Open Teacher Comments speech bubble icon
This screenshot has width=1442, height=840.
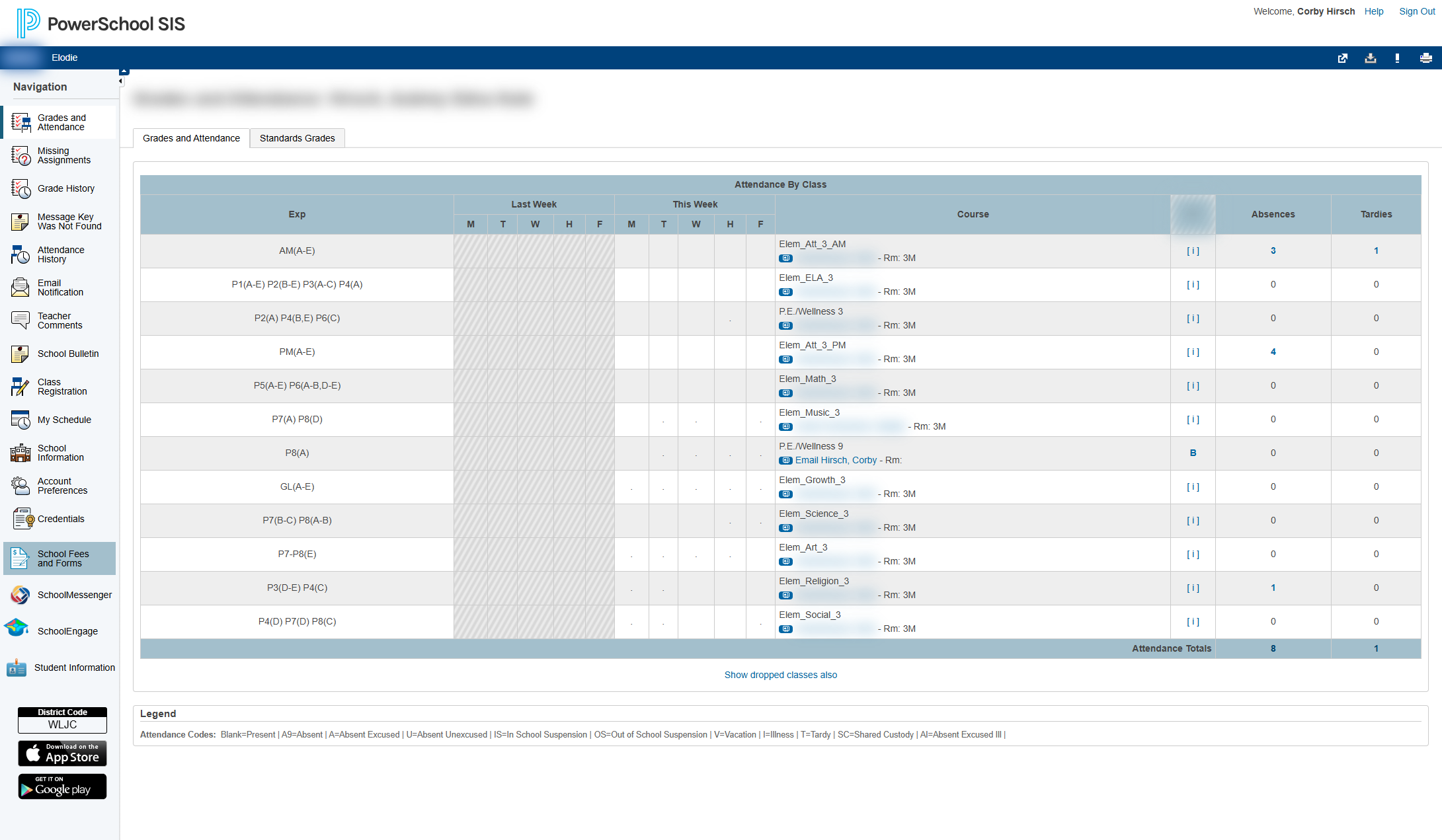(20, 321)
